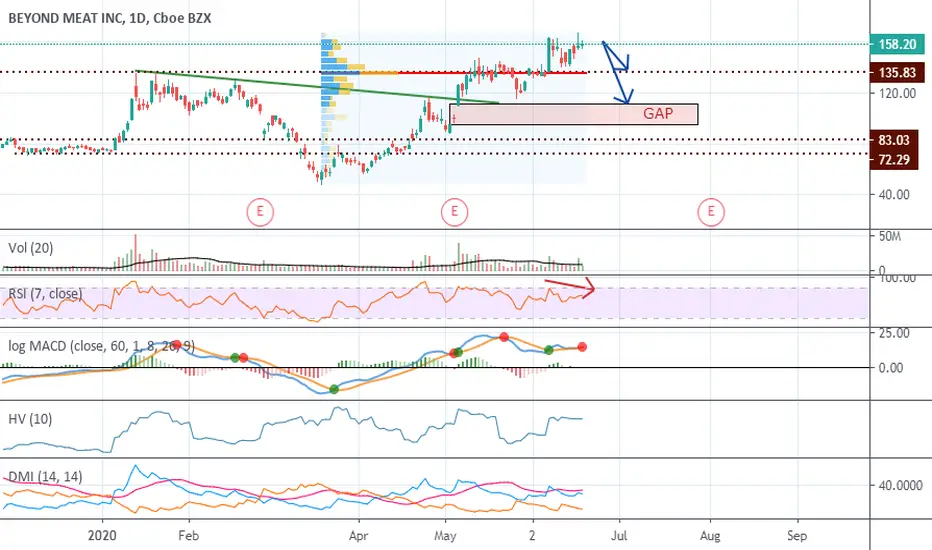Image resolution: width=932 pixels, height=550 pixels.
Task: Click the 158.20 current price label
Action: [897, 44]
